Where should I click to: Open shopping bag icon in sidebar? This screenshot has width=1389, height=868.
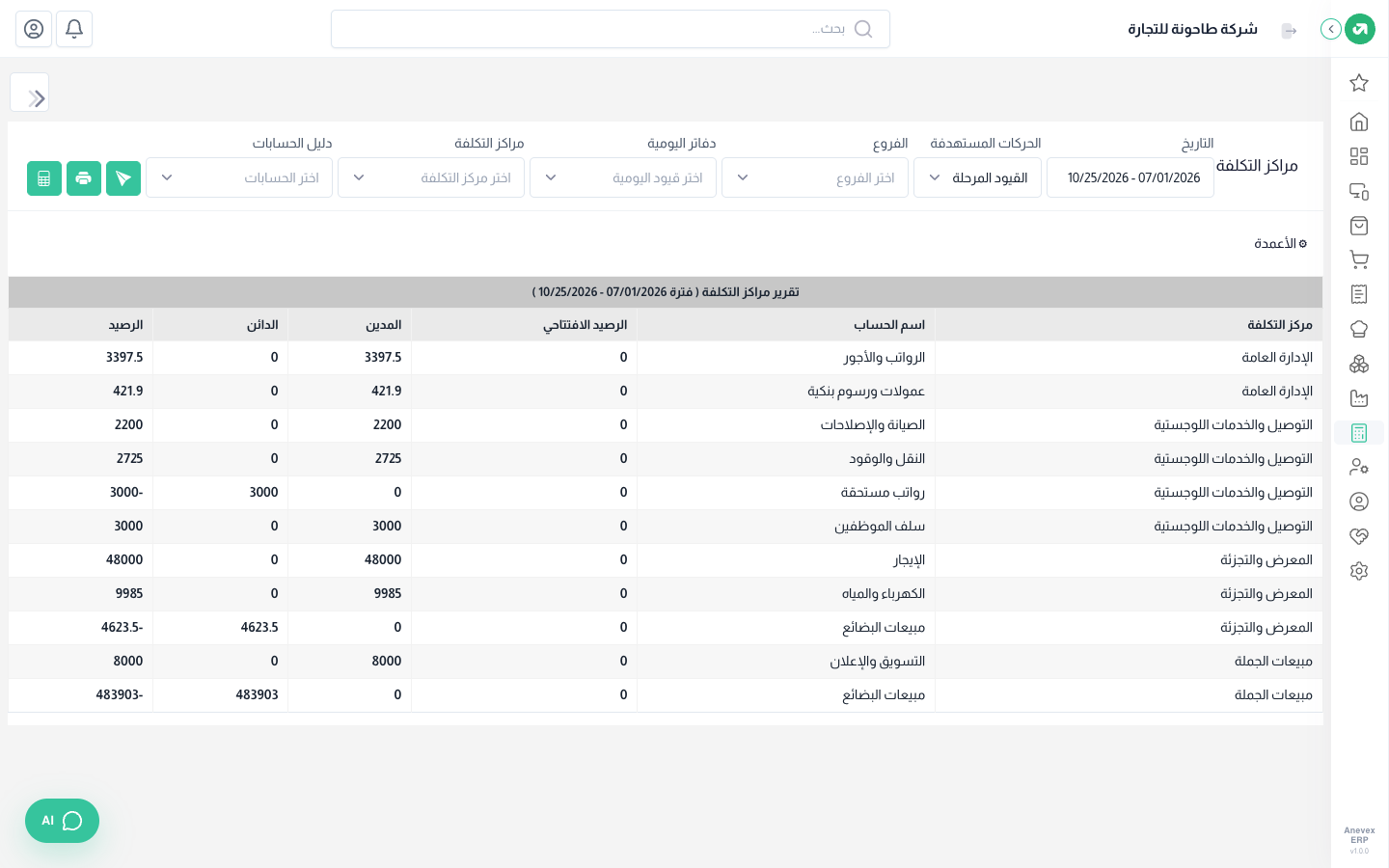pos(1359,226)
